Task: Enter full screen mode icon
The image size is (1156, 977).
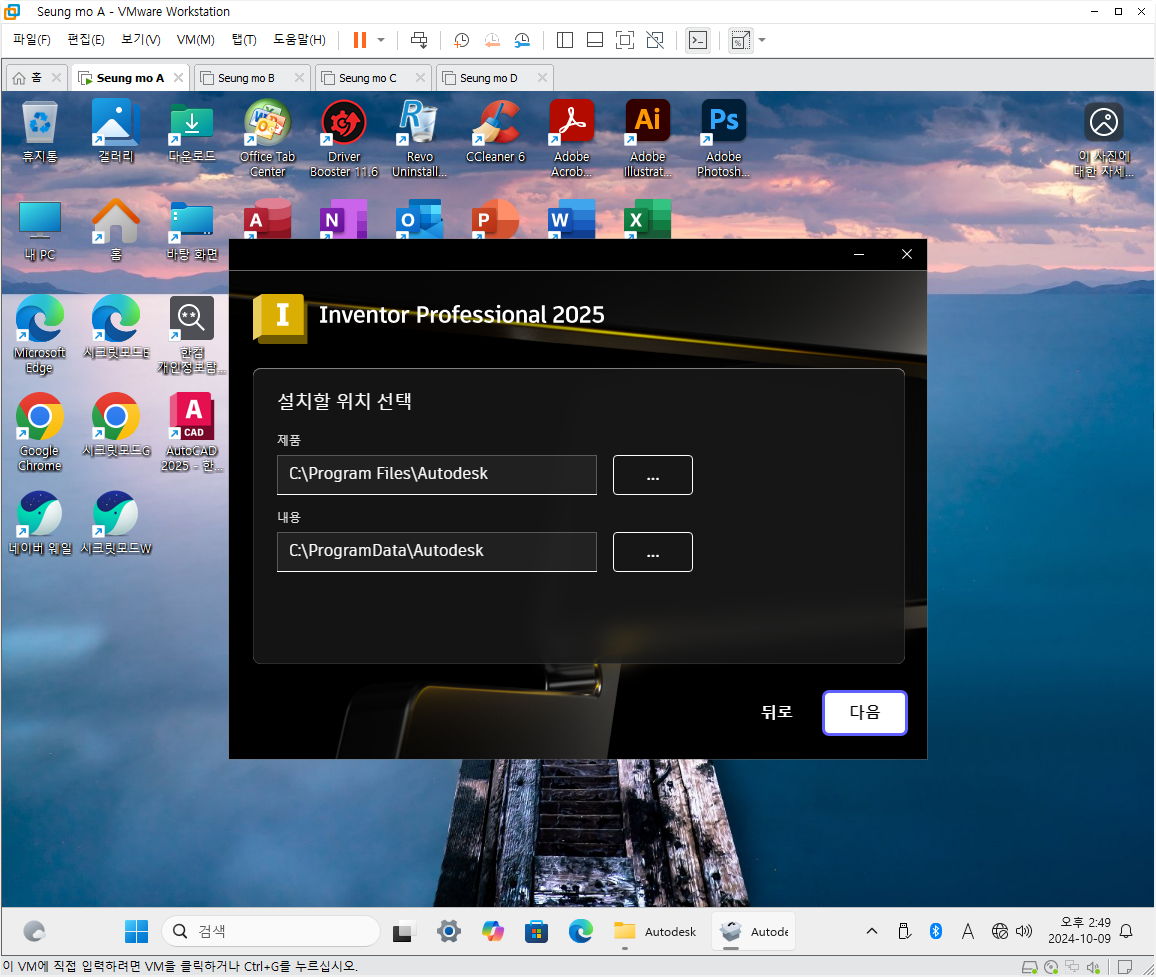Action: pos(624,40)
